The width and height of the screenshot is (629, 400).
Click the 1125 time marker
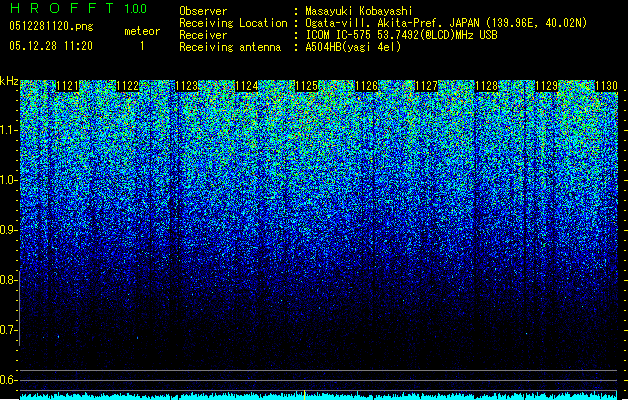point(307,86)
